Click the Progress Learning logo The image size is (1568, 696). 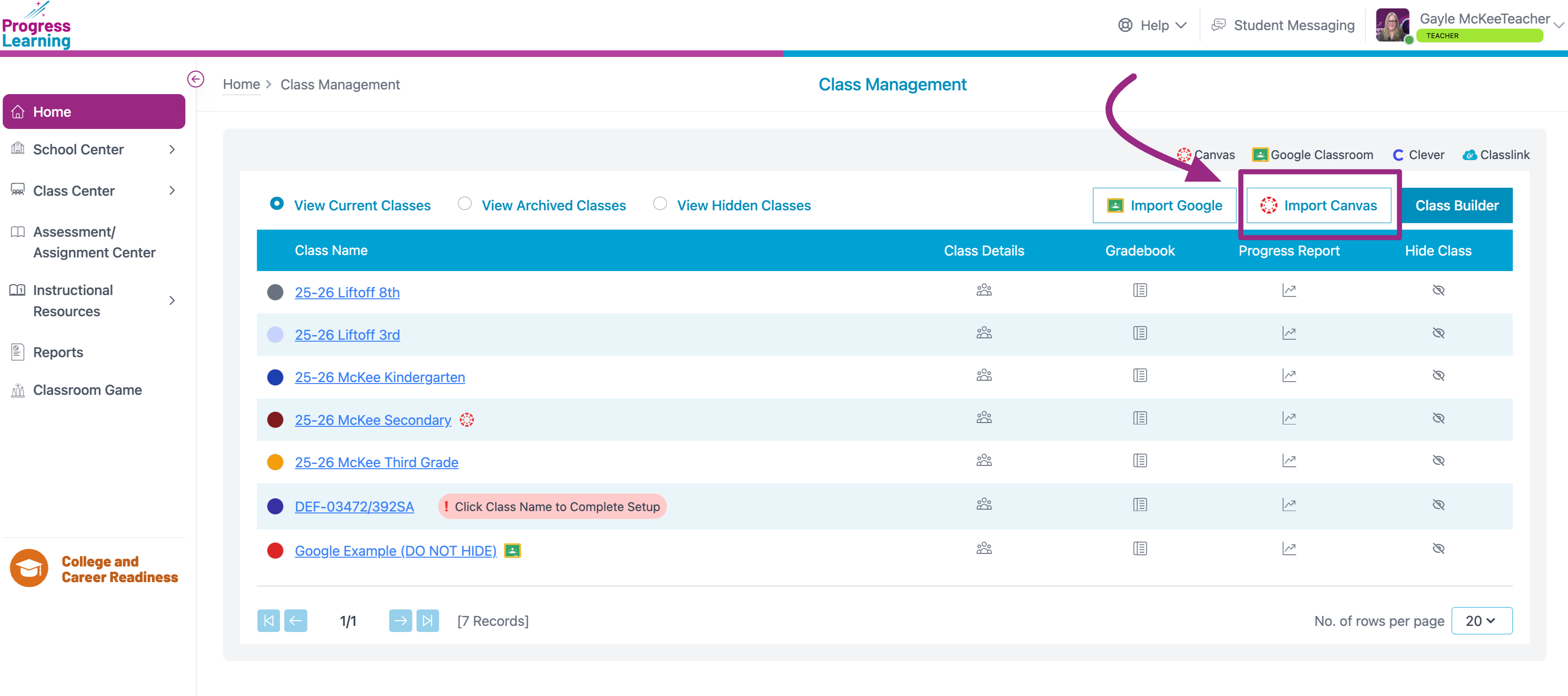[37, 25]
